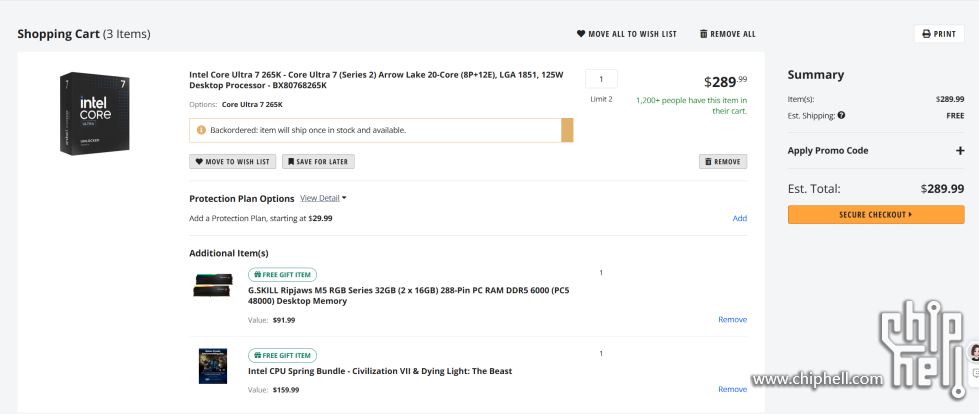The width and height of the screenshot is (979, 414).
Task: Remove the Intel processor from cart
Action: pos(722,162)
